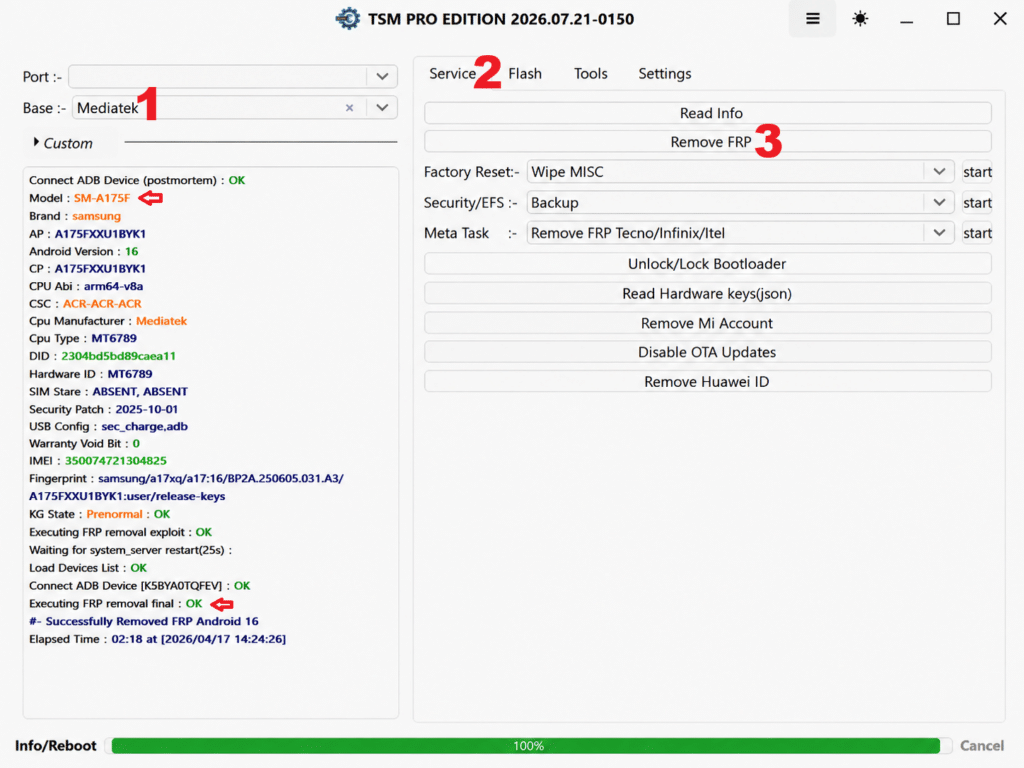The height and width of the screenshot is (768, 1024).
Task: Start the Security/EFS task
Action: (977, 202)
